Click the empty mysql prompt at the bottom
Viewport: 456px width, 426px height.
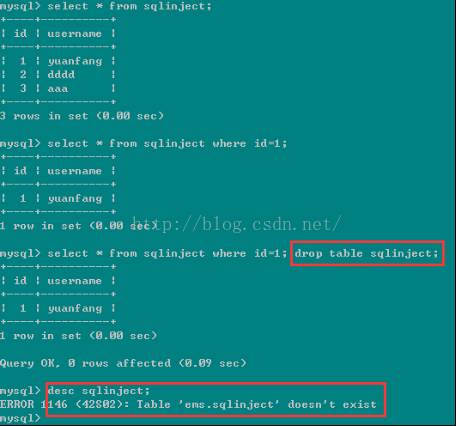pyautogui.click(x=20, y=418)
